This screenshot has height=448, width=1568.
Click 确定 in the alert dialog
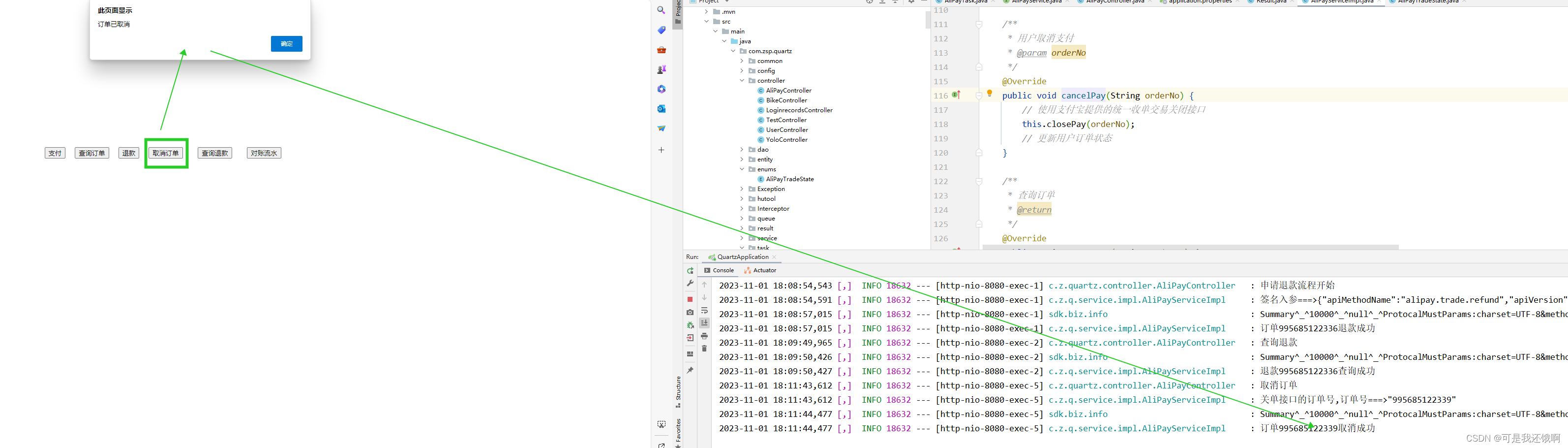(x=287, y=44)
